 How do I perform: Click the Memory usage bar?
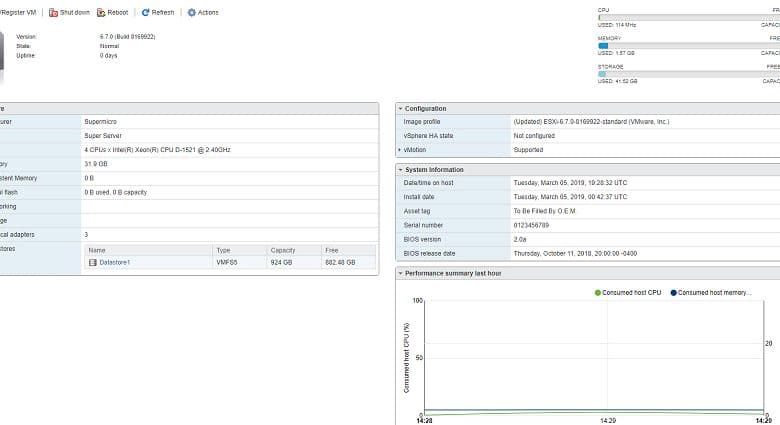coord(688,45)
